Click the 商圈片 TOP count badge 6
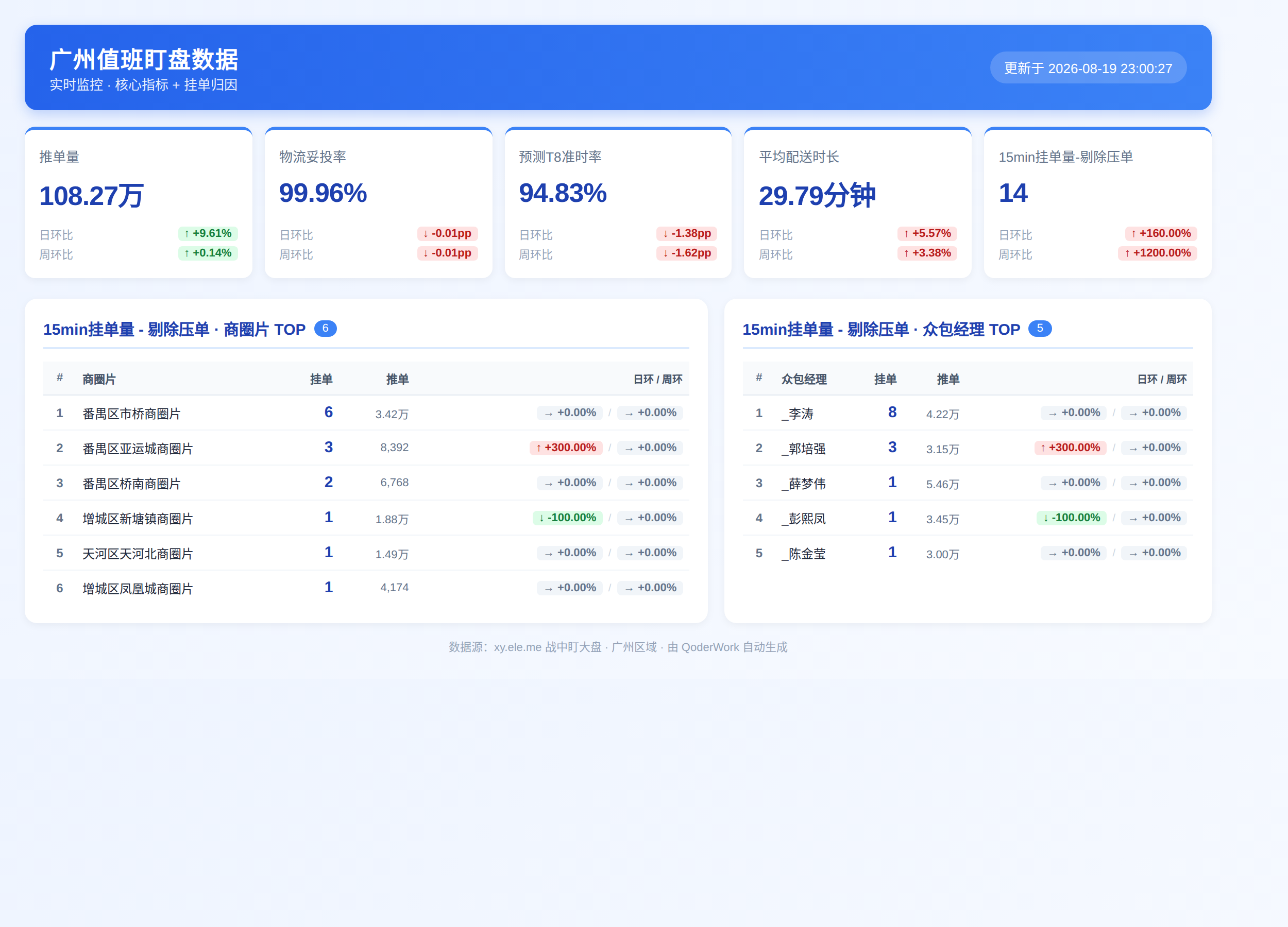1288x927 pixels. (326, 328)
